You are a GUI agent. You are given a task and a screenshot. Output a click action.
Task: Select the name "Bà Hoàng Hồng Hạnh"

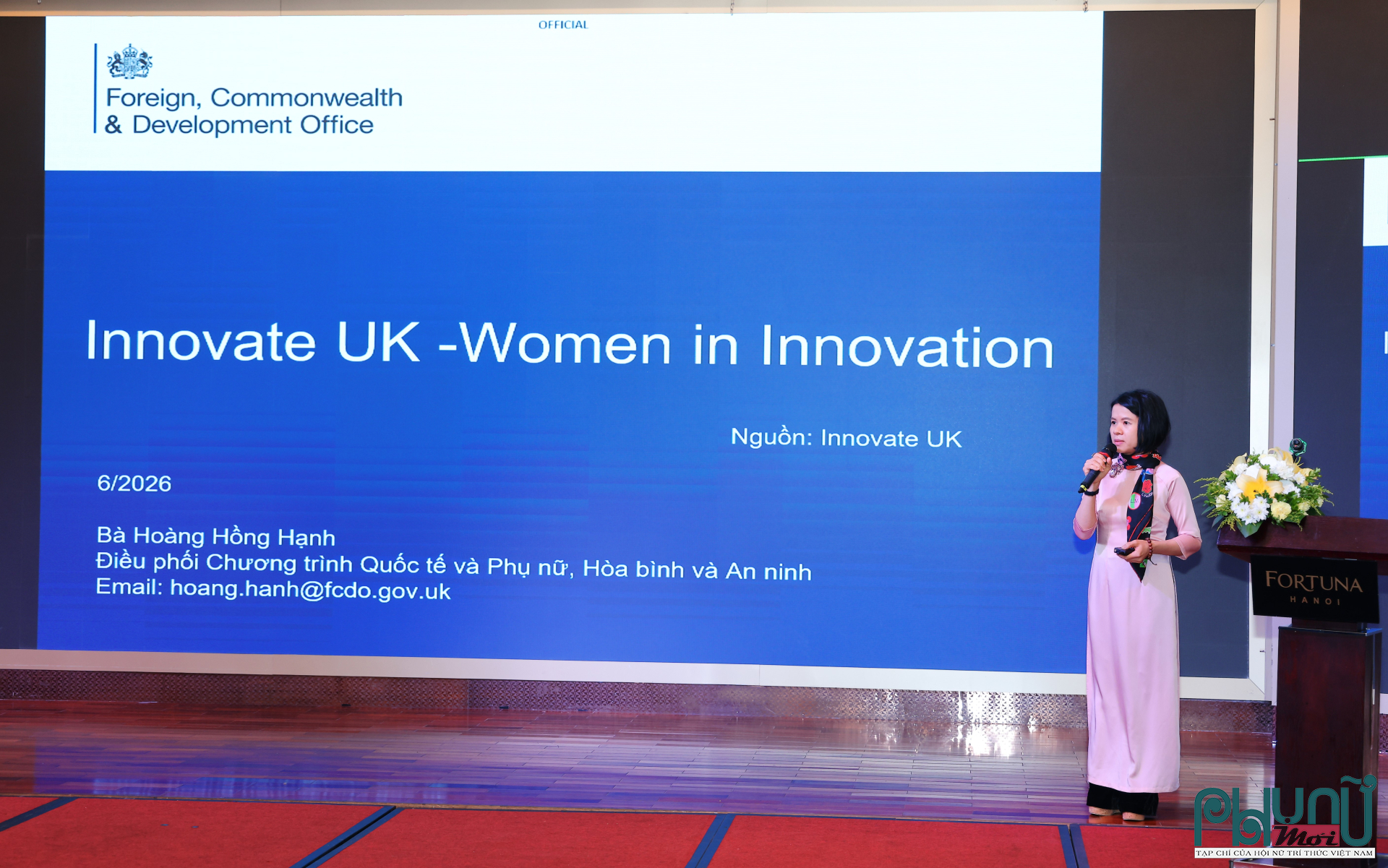216,536
